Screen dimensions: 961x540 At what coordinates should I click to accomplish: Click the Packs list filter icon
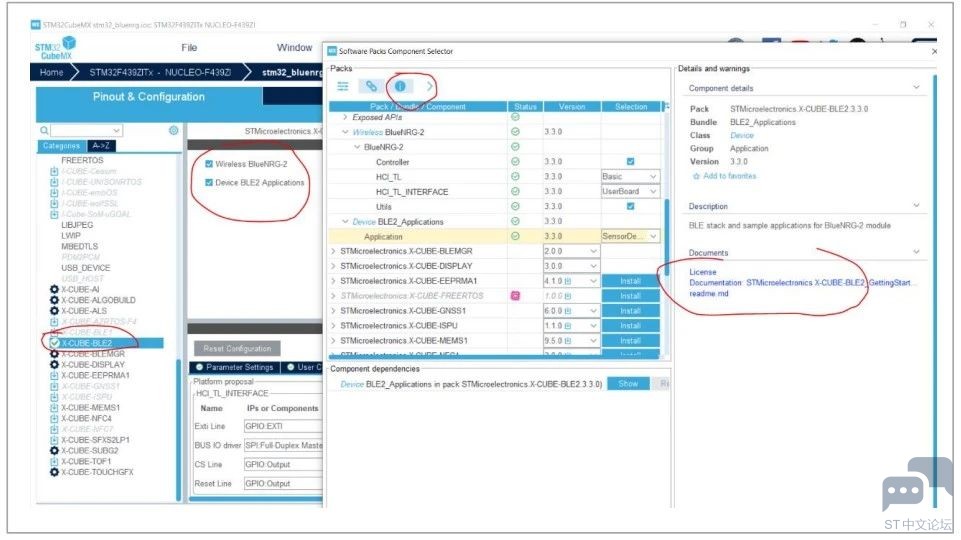(x=343, y=86)
